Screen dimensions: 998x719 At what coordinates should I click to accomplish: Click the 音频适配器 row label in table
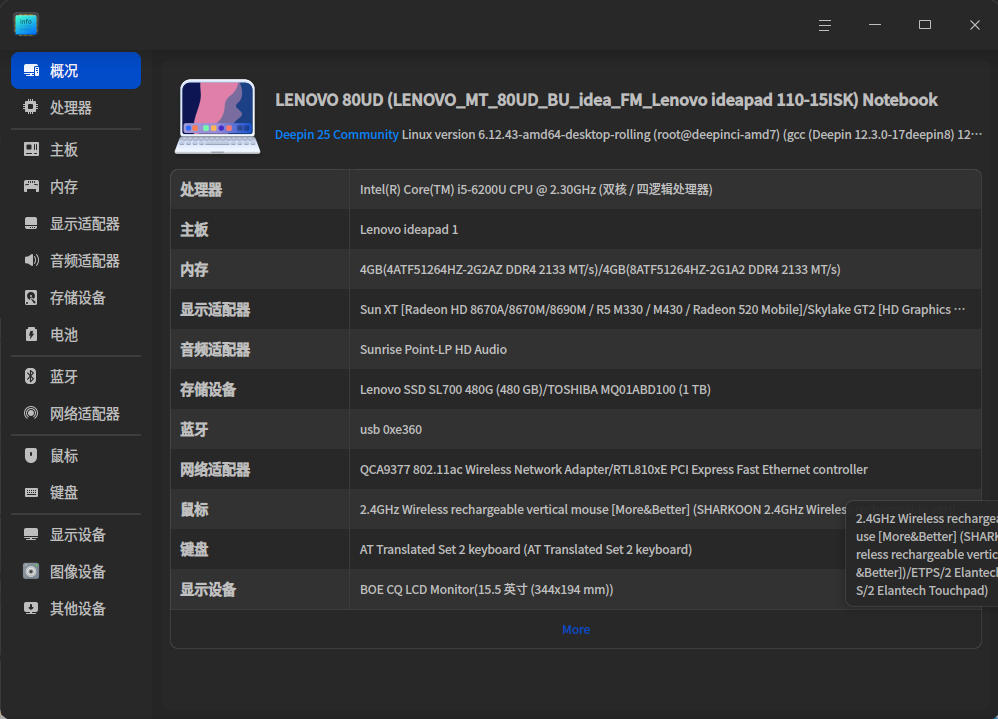click(x=215, y=350)
